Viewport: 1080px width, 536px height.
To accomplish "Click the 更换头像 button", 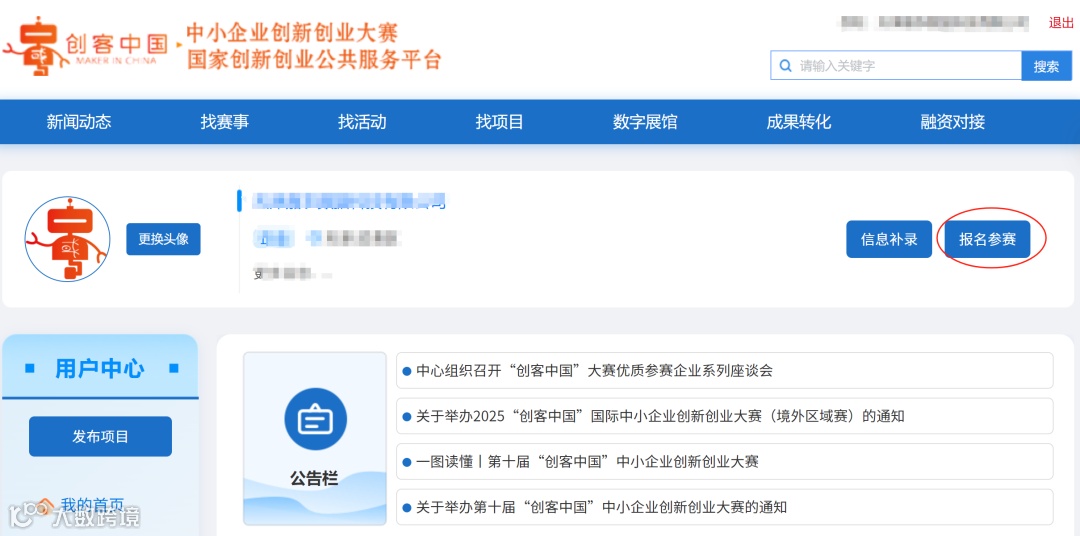I will 163,239.
